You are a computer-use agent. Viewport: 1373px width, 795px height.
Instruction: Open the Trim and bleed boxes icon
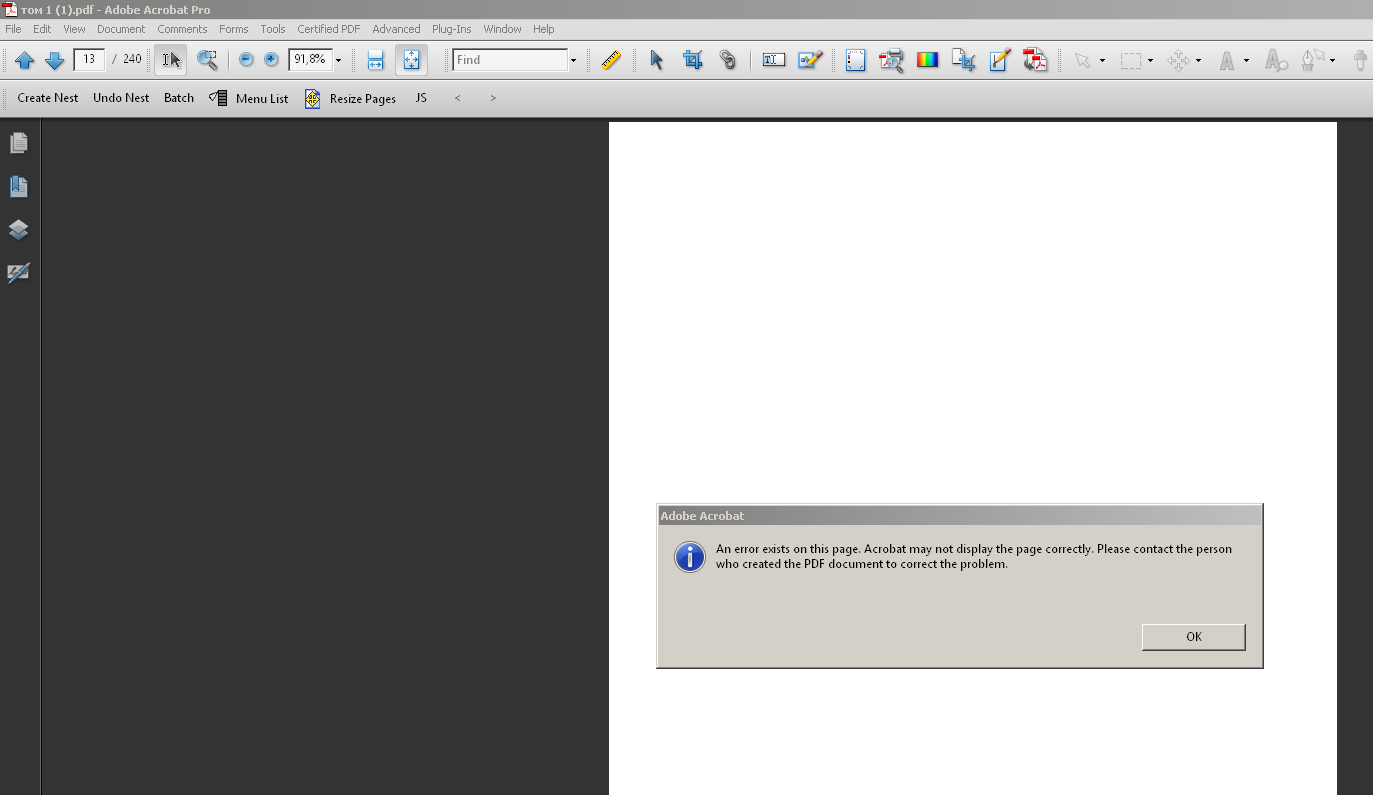(x=855, y=60)
